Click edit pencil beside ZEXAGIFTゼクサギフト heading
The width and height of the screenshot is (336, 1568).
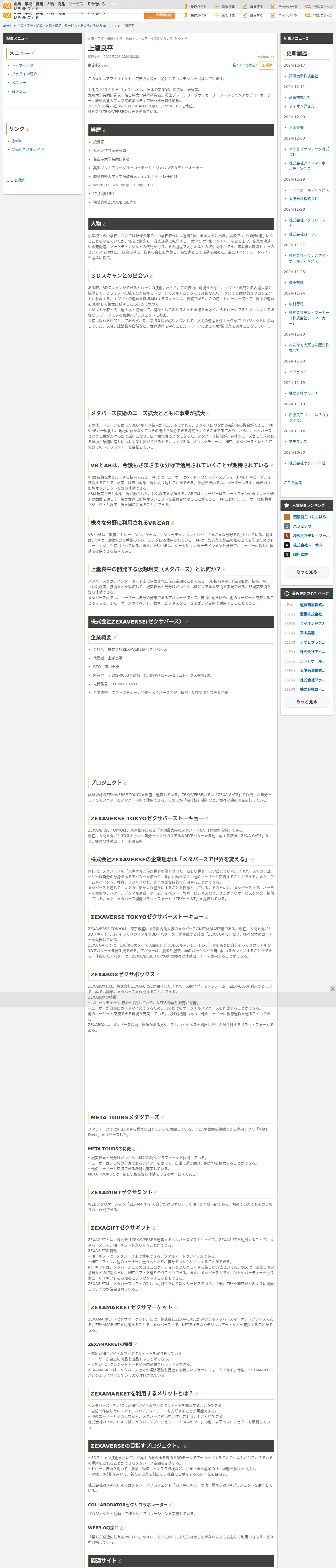154,1228
